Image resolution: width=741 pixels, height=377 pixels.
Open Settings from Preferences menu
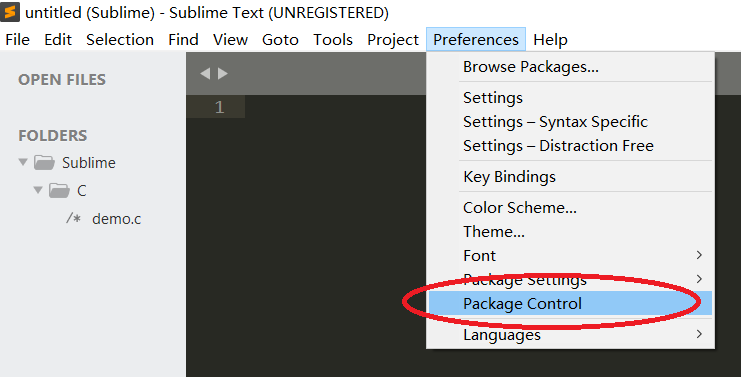[x=570, y=98]
